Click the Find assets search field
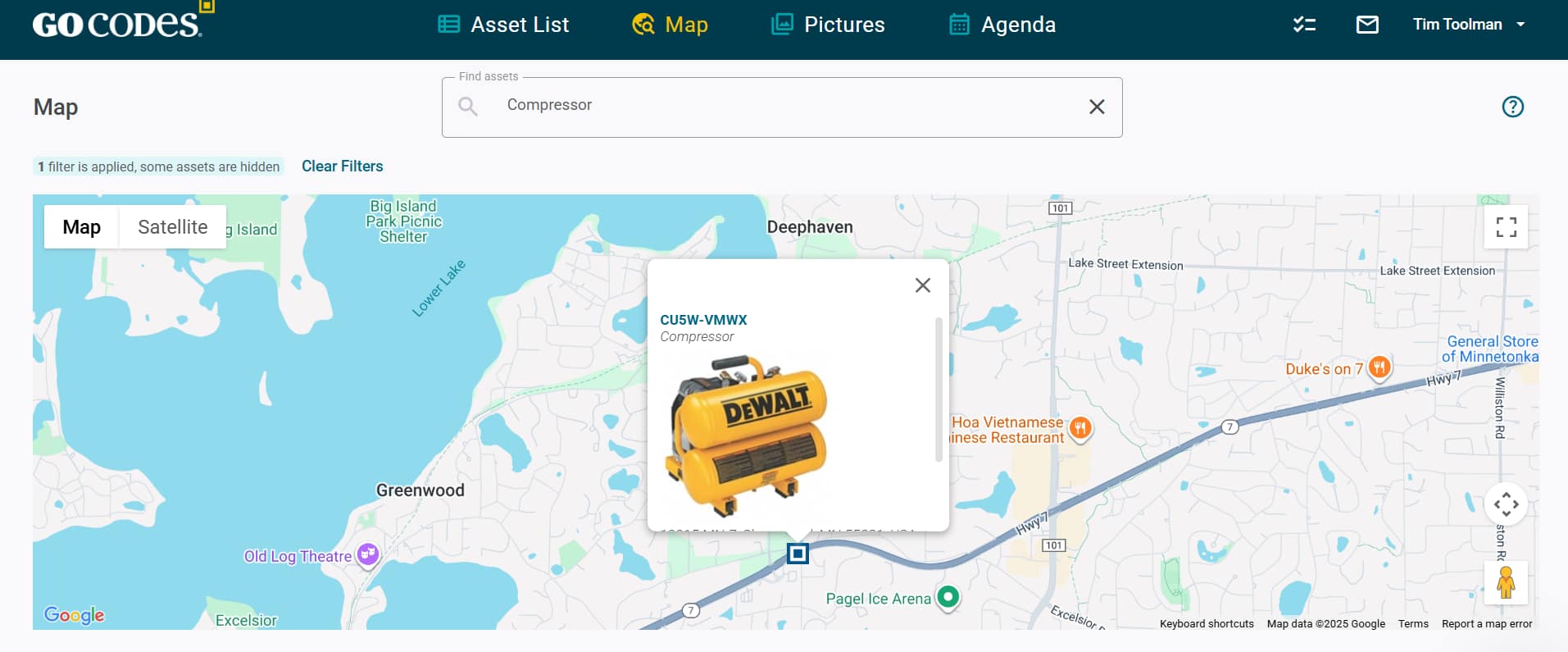The image size is (1568, 652). (x=779, y=106)
